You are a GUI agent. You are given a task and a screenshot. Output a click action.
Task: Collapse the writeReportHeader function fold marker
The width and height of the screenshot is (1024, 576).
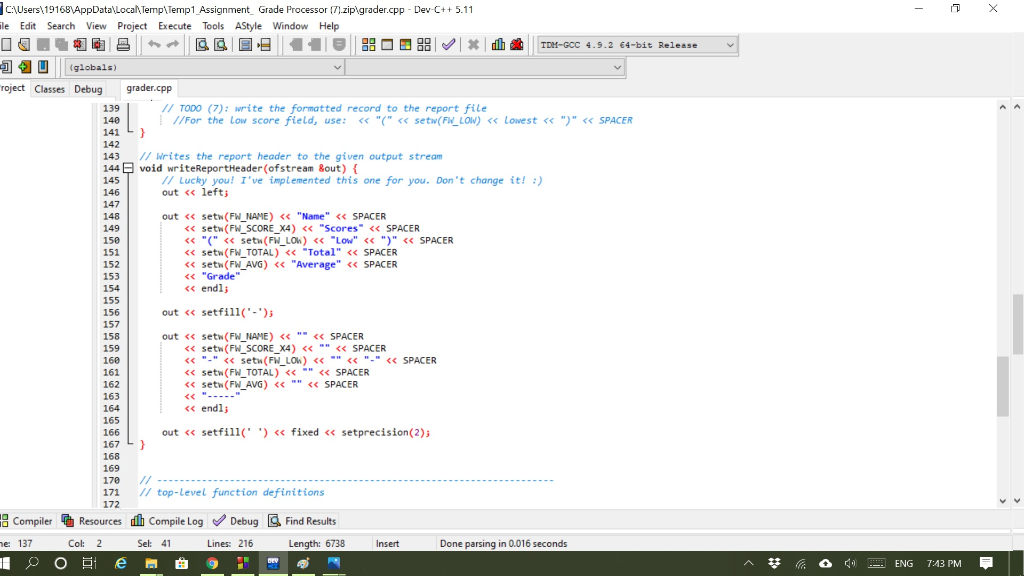[x=127, y=168]
